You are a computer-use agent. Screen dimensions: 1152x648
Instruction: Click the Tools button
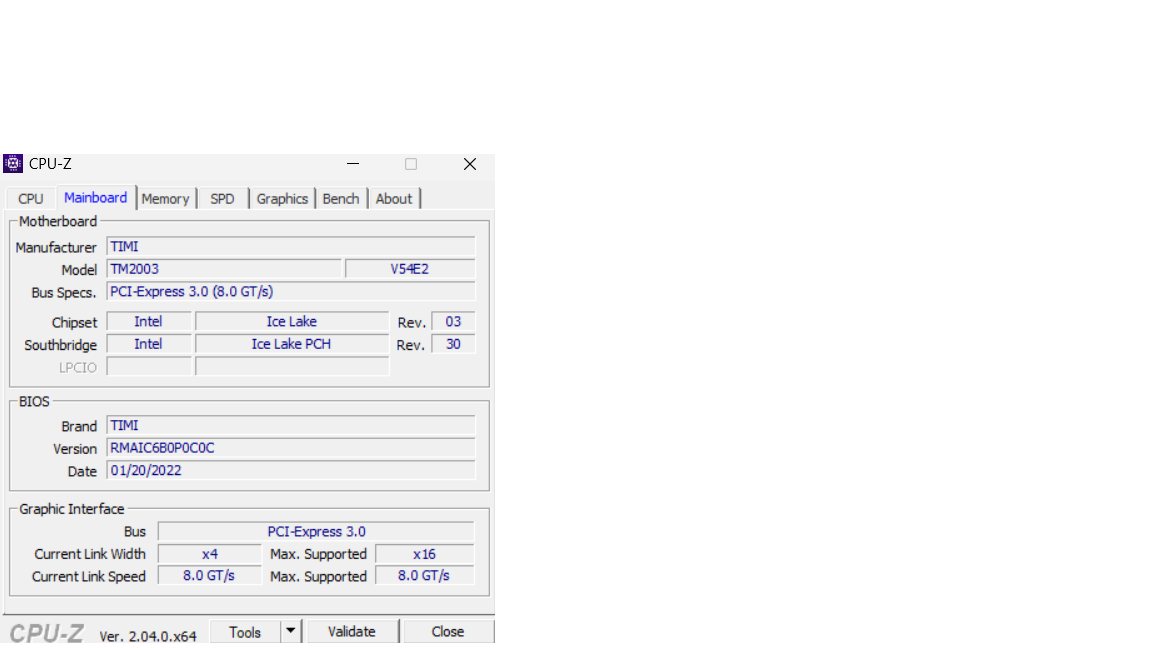point(245,632)
